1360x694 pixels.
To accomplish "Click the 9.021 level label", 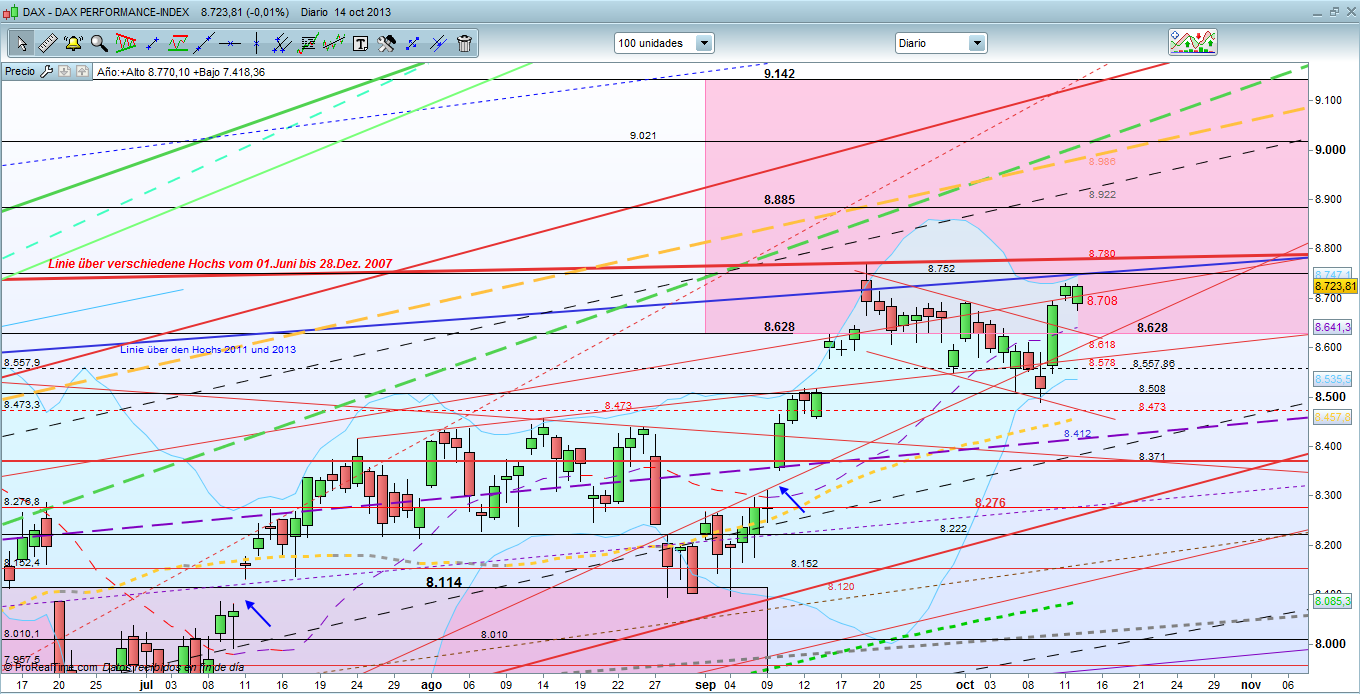I will pos(643,134).
